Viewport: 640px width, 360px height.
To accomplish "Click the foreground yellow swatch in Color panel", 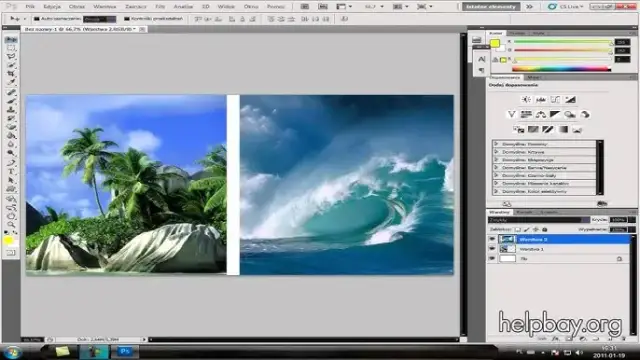I will pos(495,43).
